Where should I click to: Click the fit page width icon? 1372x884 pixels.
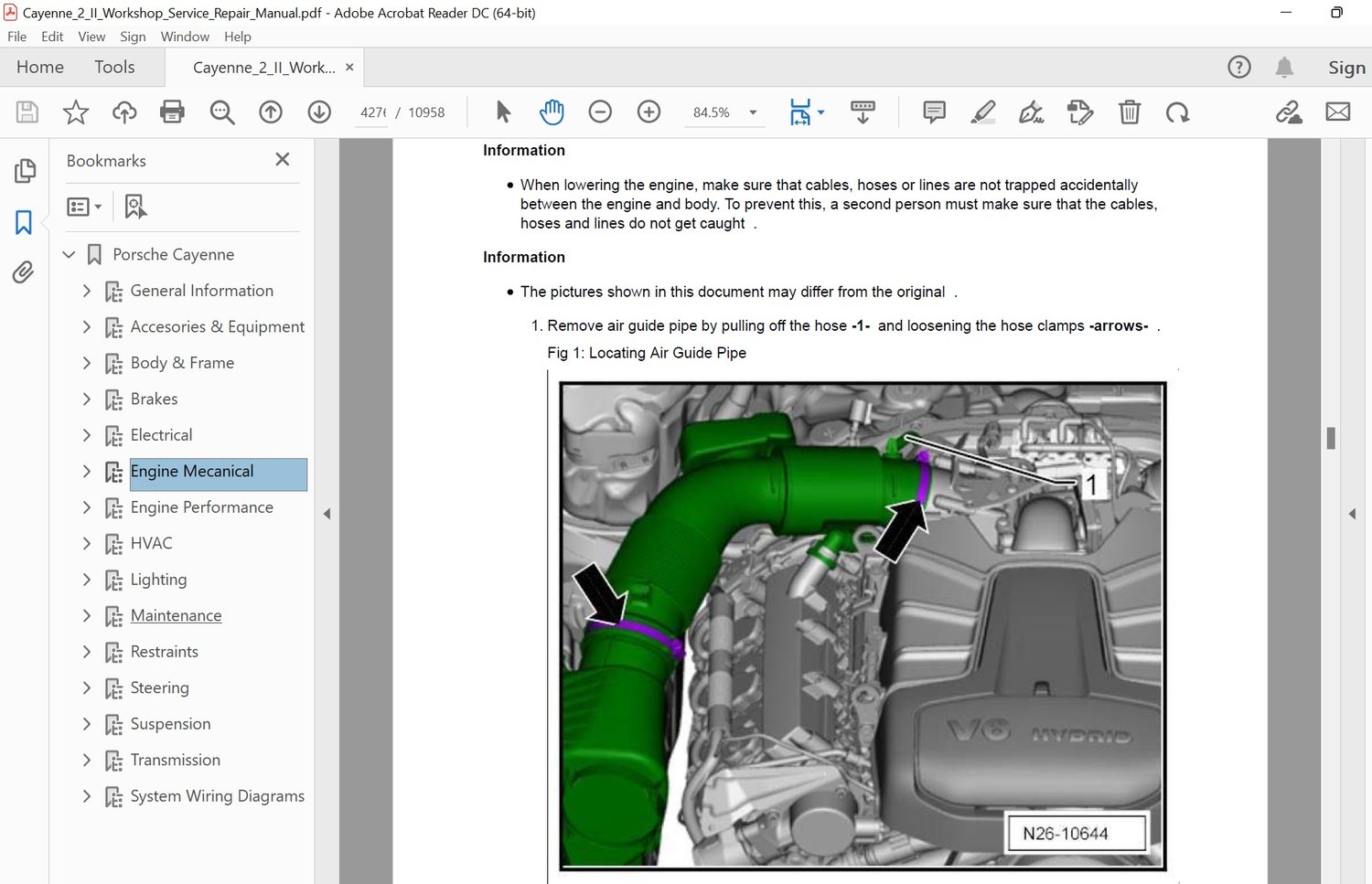click(800, 112)
